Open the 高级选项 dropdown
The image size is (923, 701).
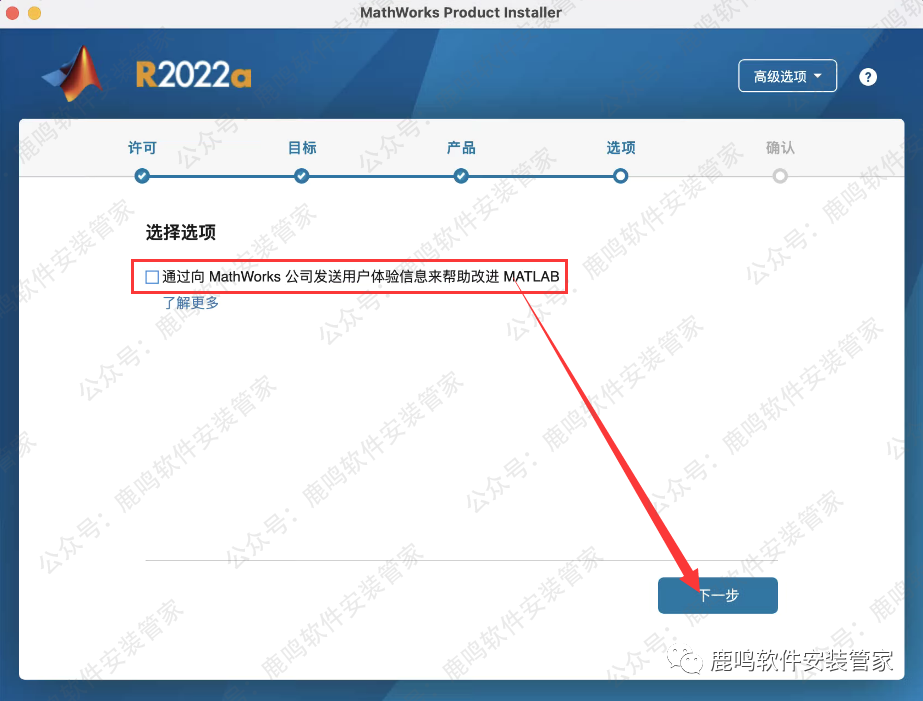(x=788, y=76)
